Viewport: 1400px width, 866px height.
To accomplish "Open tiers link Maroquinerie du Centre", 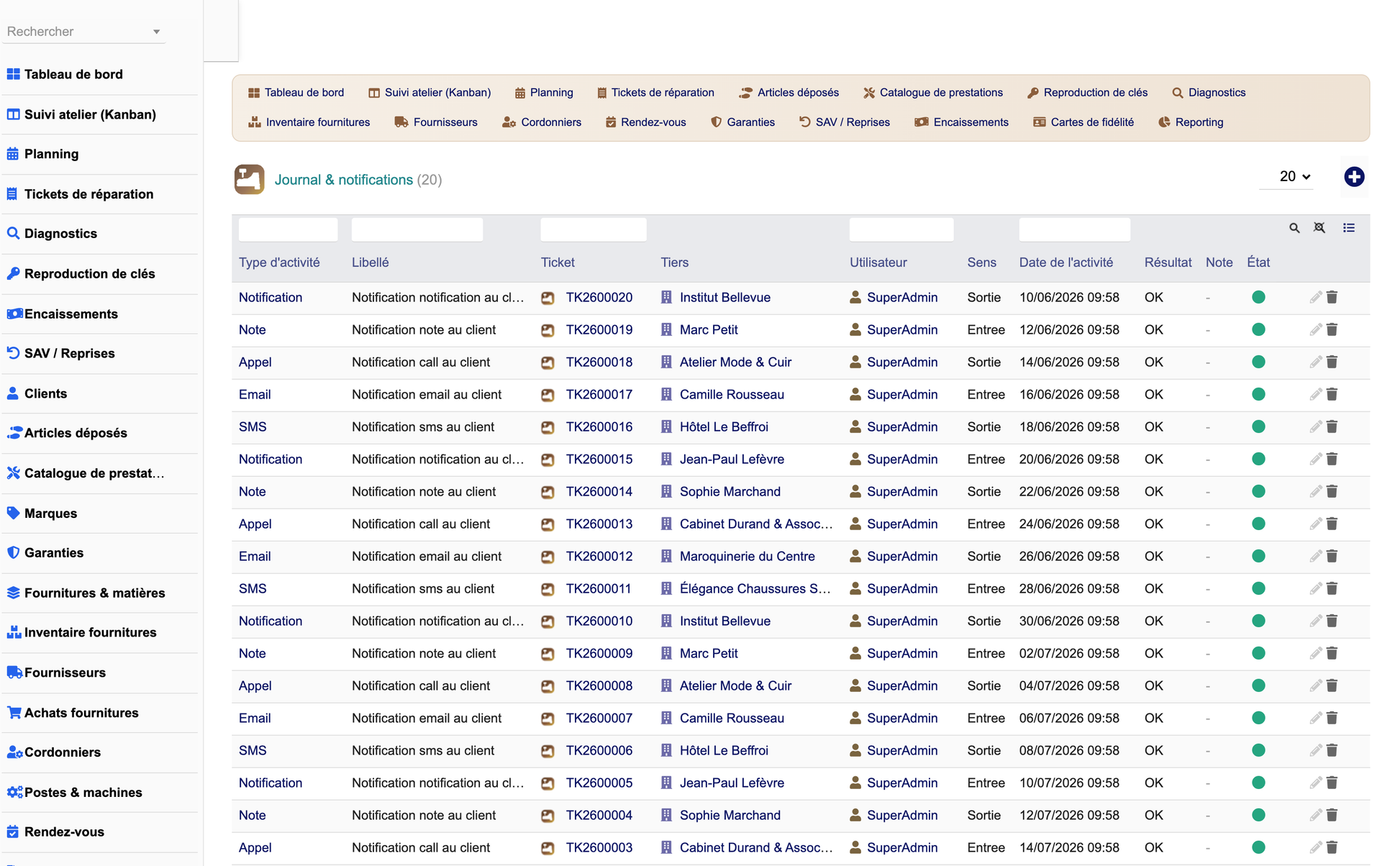I will point(747,556).
